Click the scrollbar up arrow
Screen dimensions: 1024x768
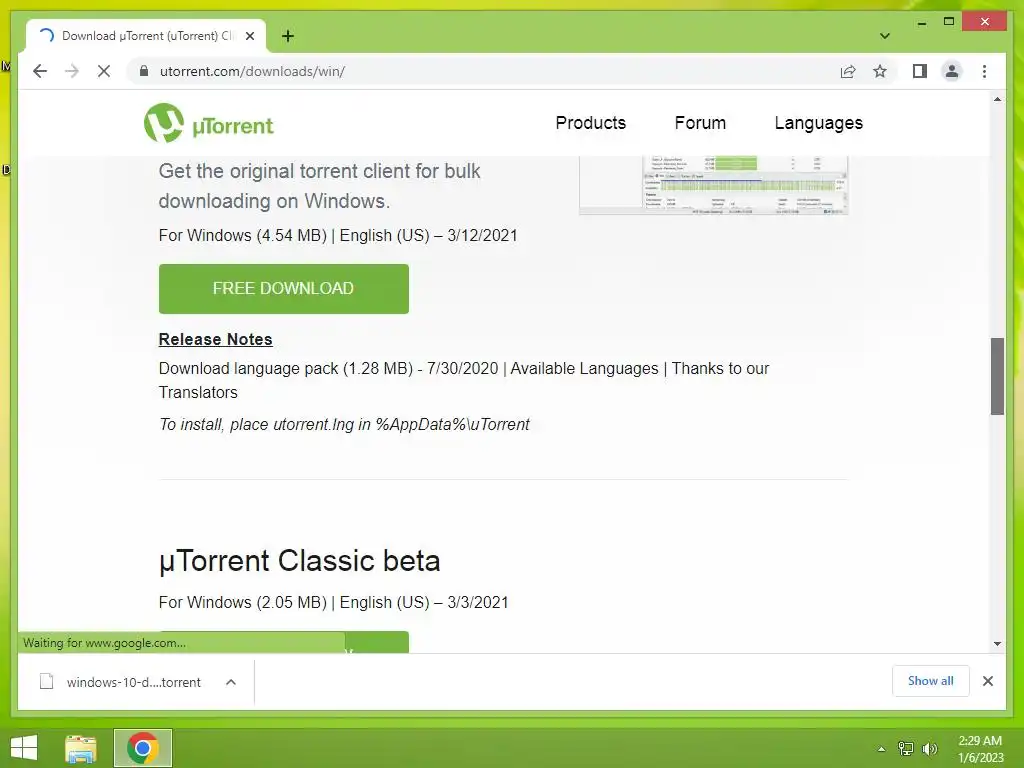(997, 99)
